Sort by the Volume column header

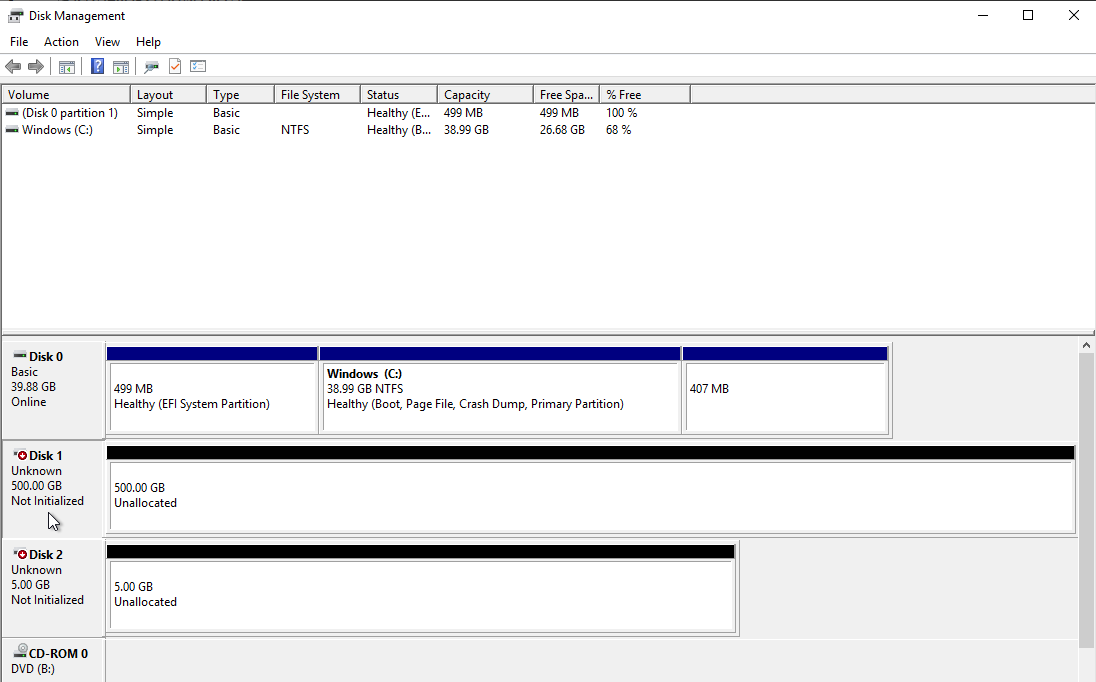tap(66, 94)
